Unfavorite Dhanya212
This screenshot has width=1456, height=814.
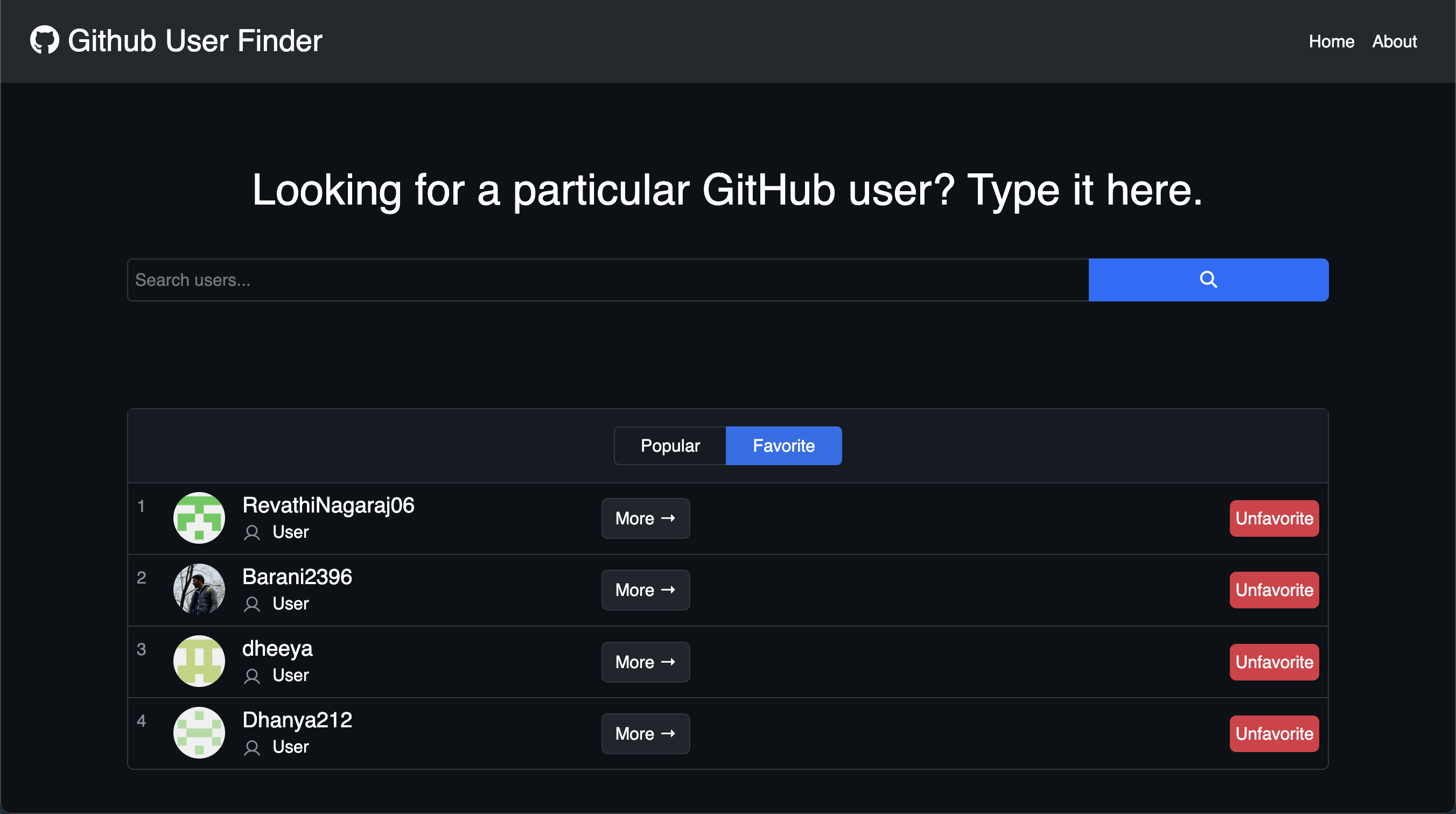click(x=1273, y=733)
